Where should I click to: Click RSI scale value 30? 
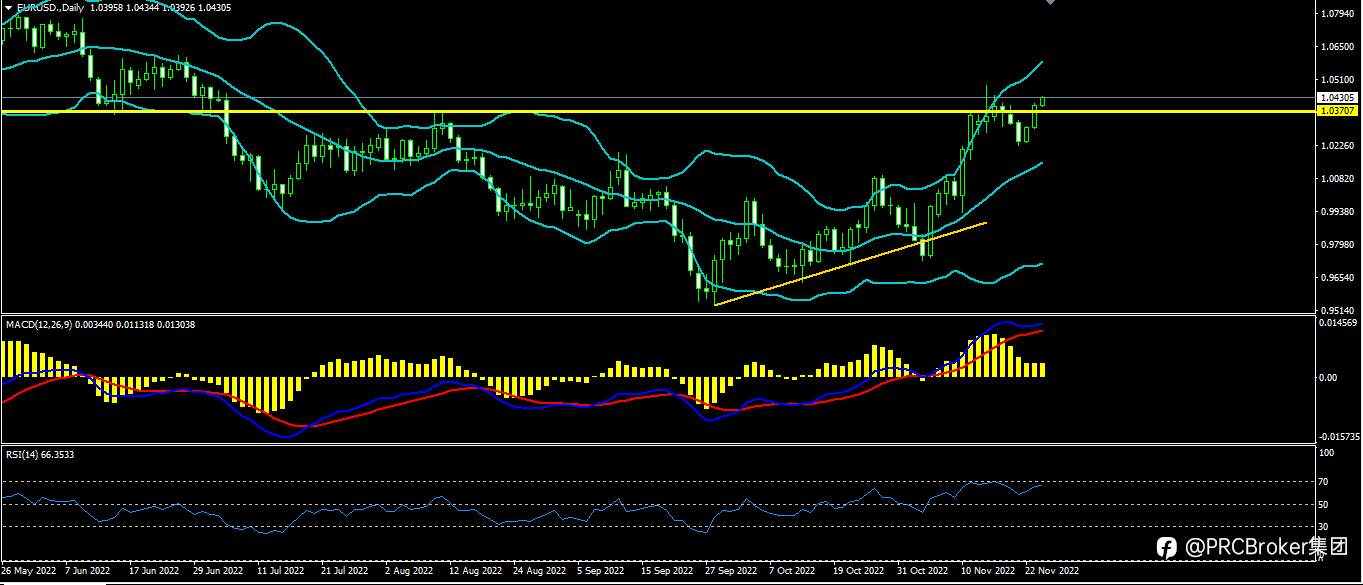tap(1323, 526)
